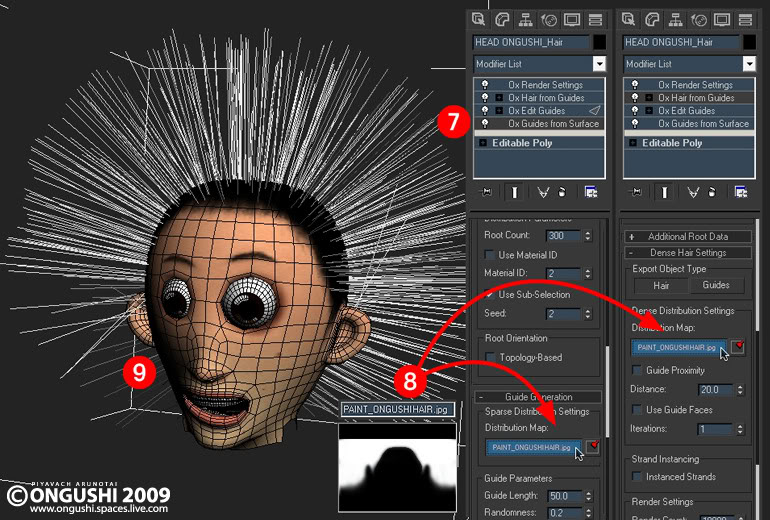The height and width of the screenshot is (520, 770).
Task: Open Configure Modifier Sets under right modifier stack
Action: [x=741, y=192]
